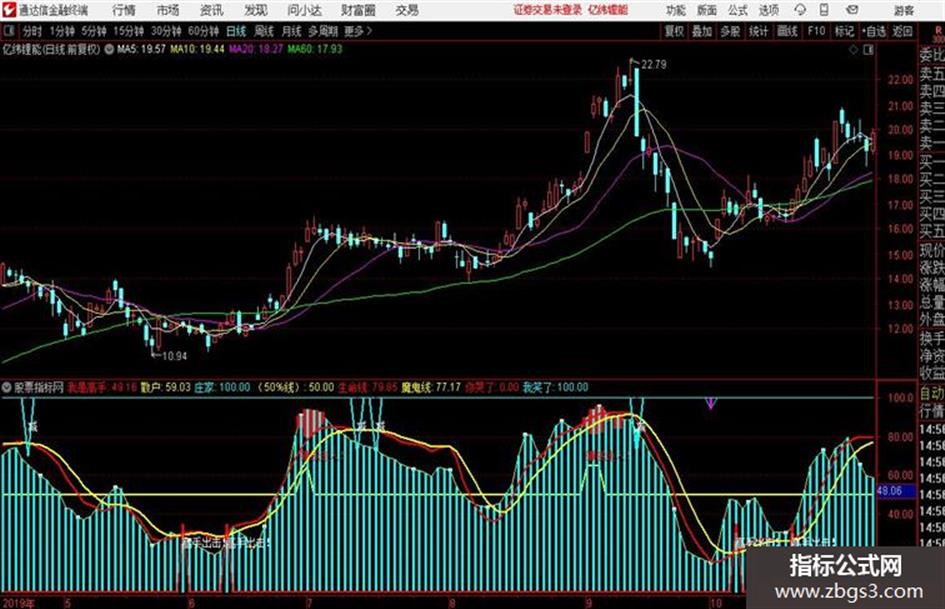Switch to the 5分钟 period
945x609 pixels.
[x=93, y=31]
